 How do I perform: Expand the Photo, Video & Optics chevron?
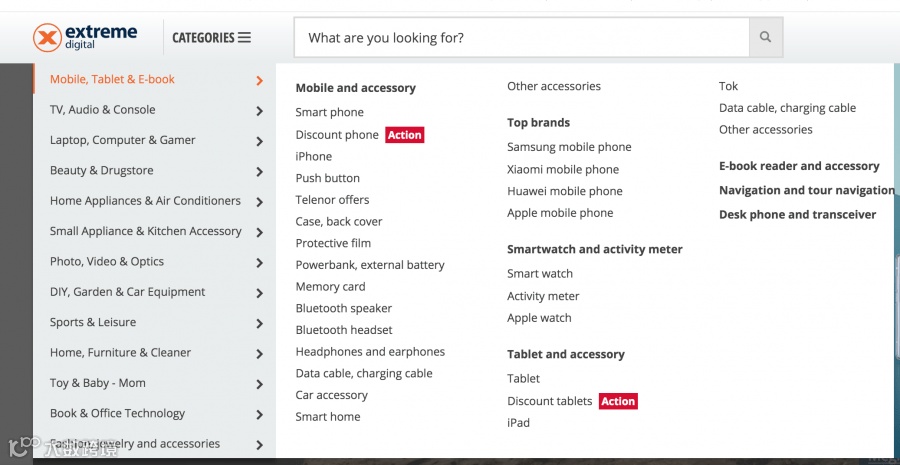coord(259,263)
